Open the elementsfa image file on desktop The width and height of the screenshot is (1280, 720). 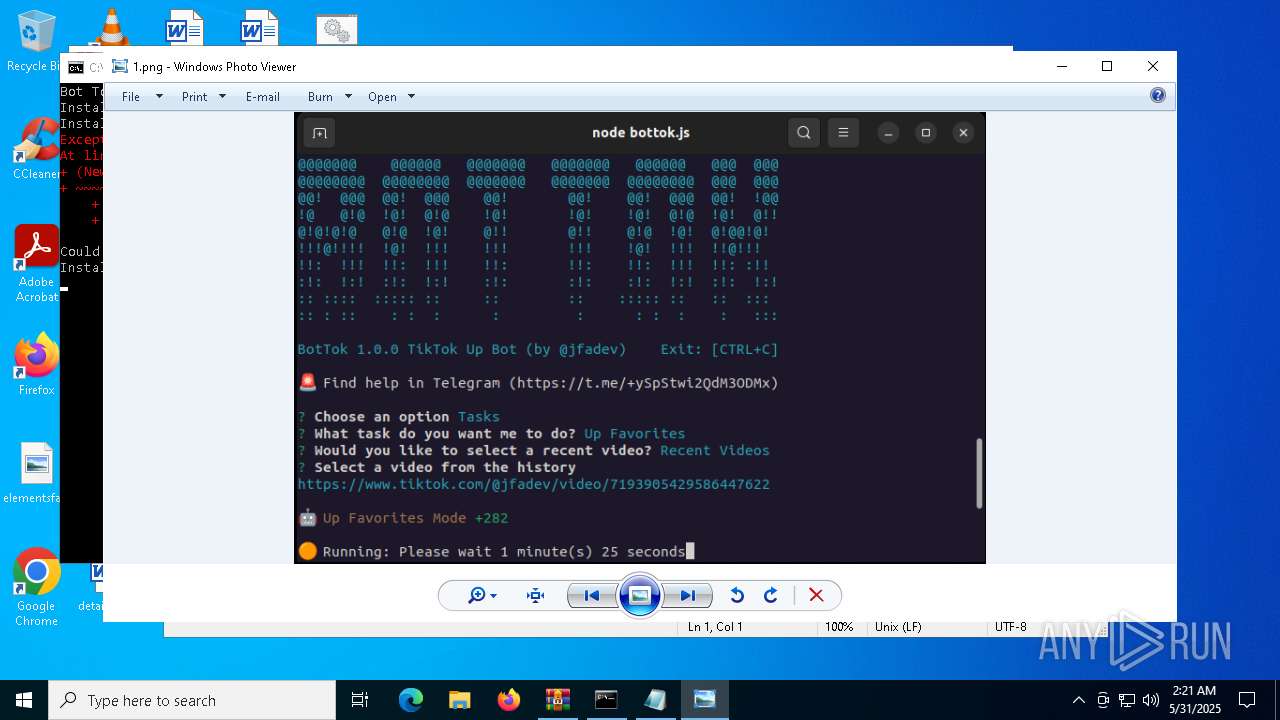point(36,472)
